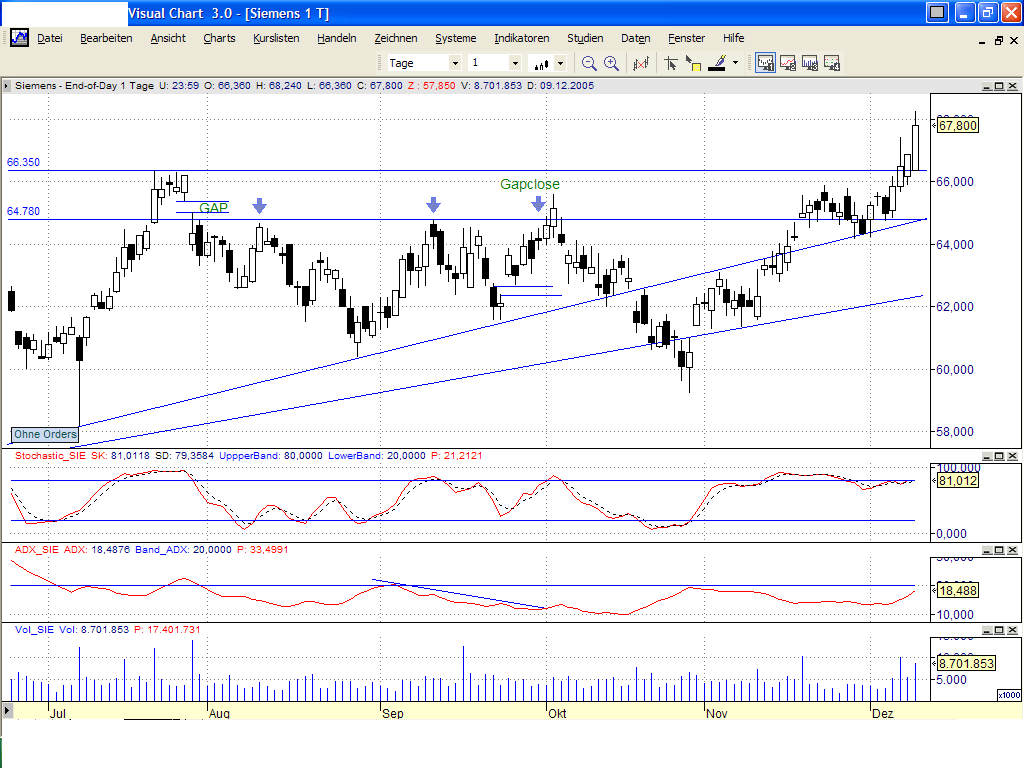The width and height of the screenshot is (1024, 768).
Task: Open the pen color dropdown arrow
Action: click(x=734, y=62)
